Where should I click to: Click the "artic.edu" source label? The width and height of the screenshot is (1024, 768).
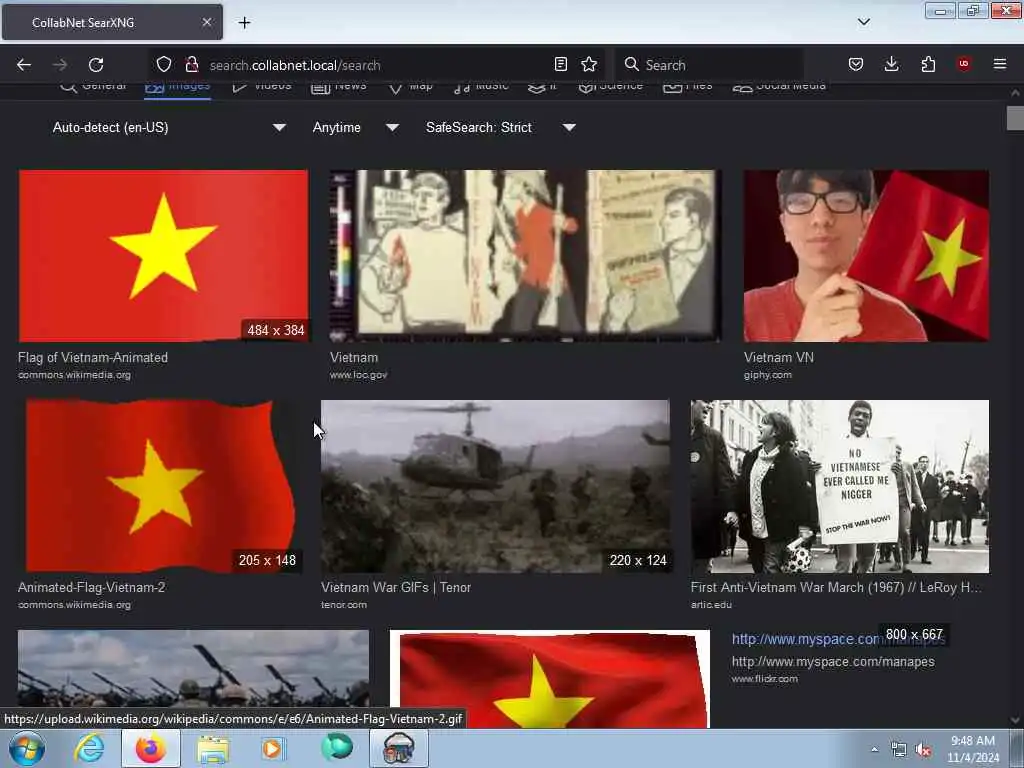click(x=711, y=605)
